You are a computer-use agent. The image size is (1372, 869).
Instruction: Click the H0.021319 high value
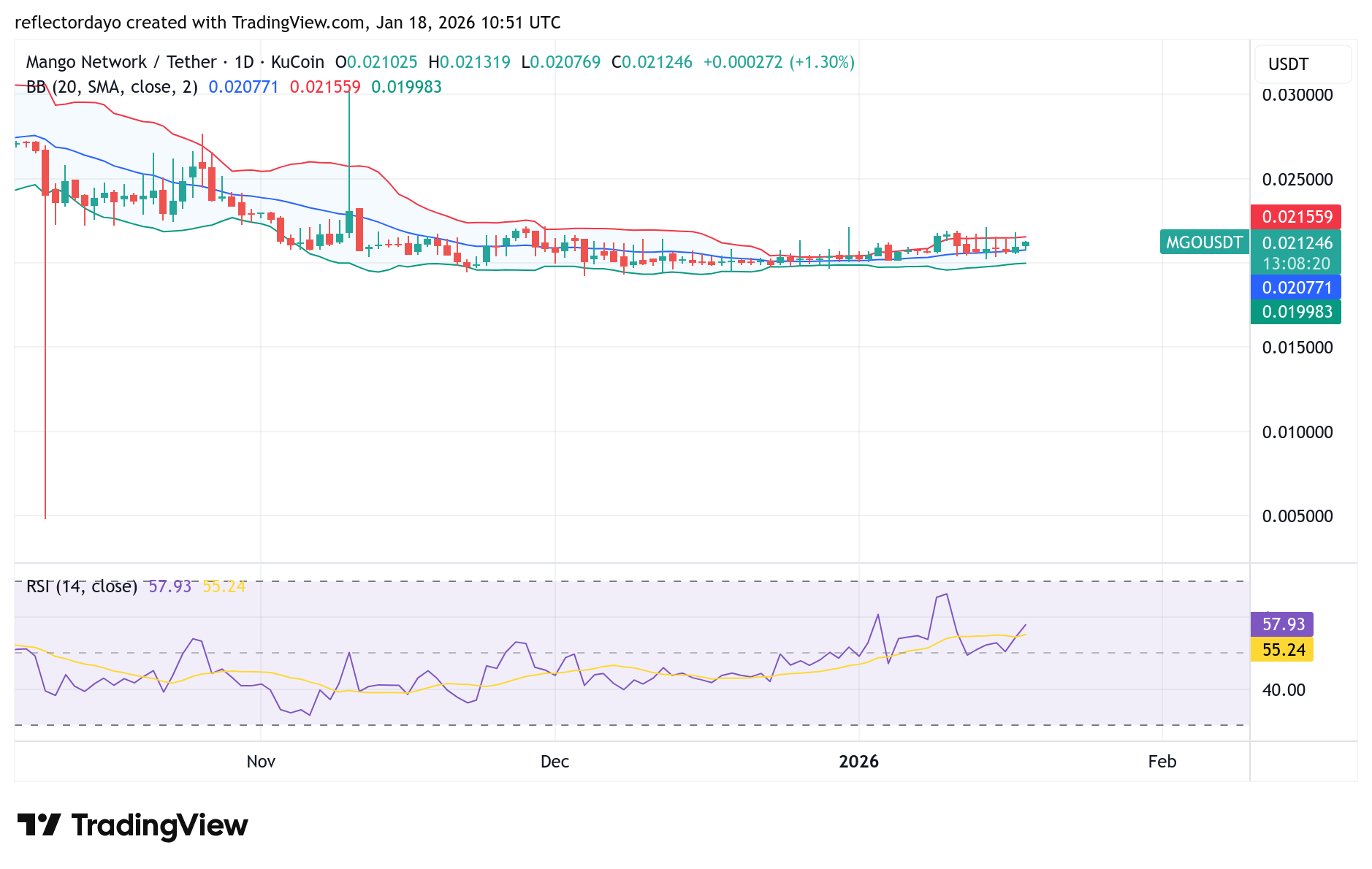coord(469,62)
